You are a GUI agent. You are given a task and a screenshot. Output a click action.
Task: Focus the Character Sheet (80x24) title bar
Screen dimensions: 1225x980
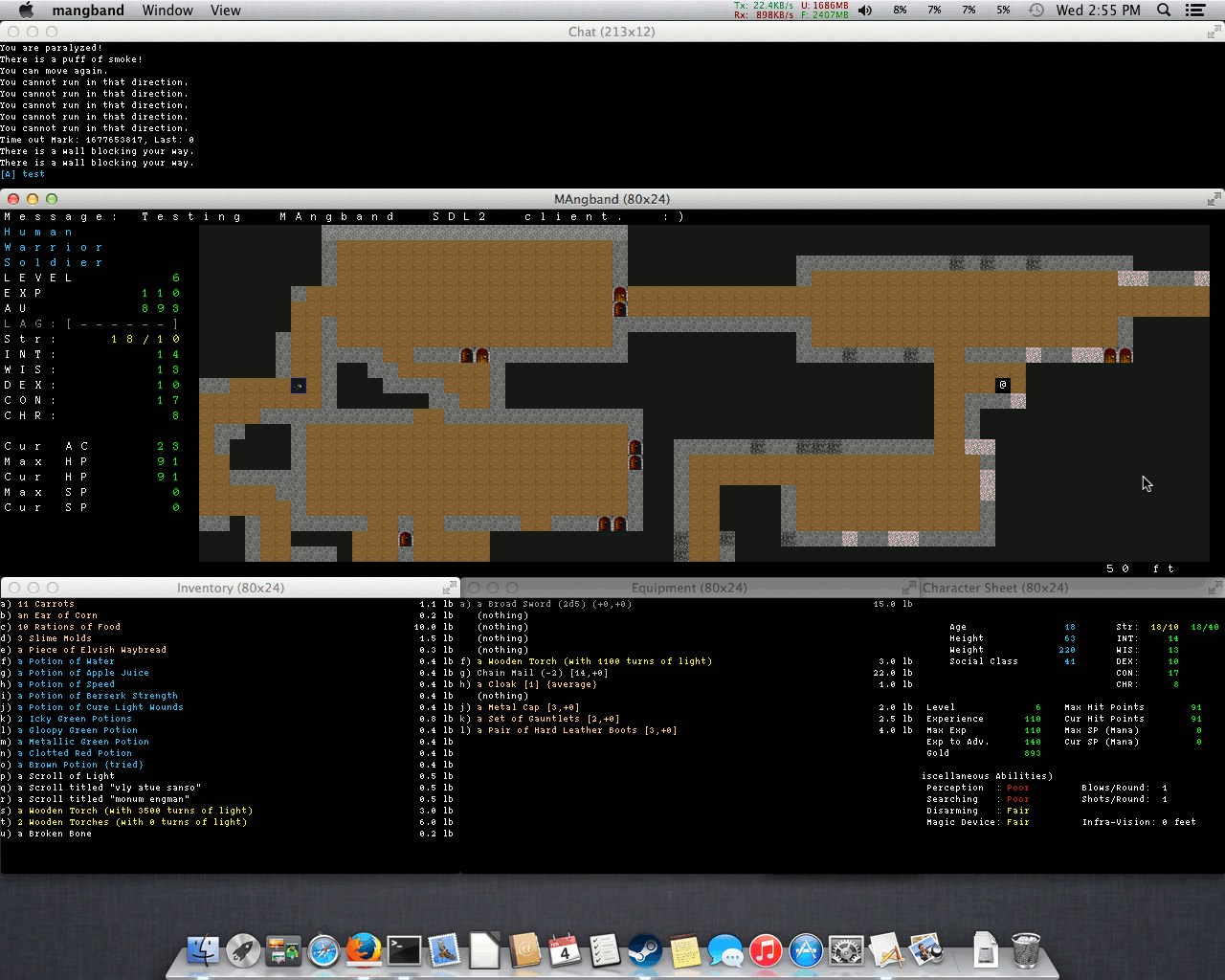click(995, 588)
